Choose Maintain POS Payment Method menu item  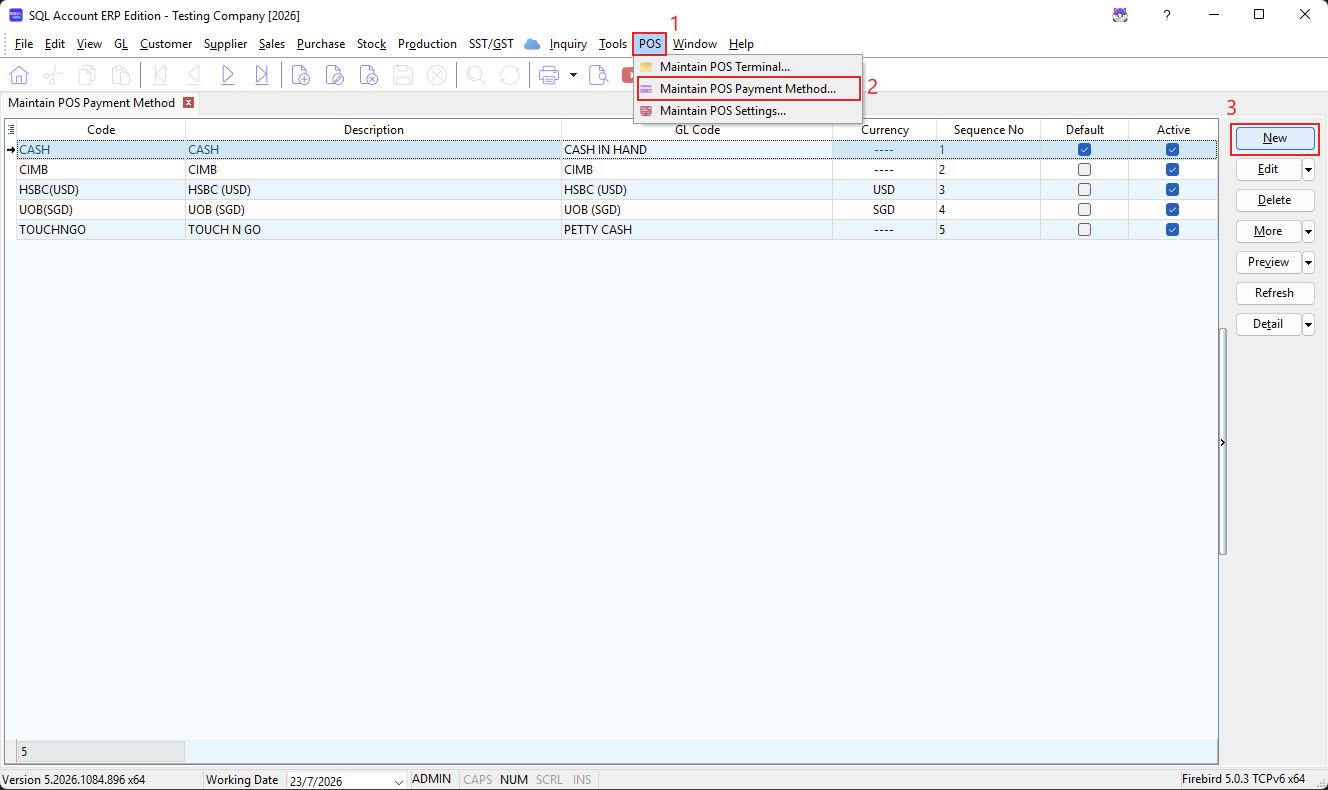coord(748,89)
